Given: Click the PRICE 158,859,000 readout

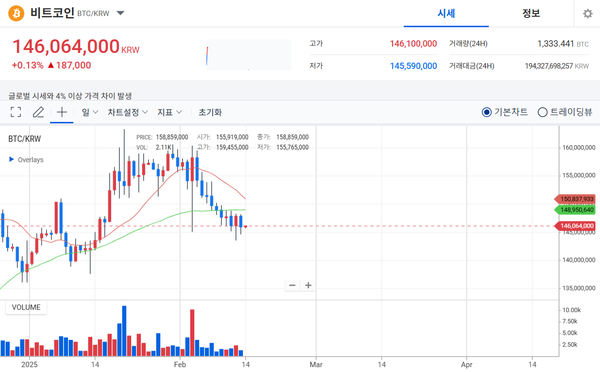Looking at the screenshot, I should click(x=162, y=137).
